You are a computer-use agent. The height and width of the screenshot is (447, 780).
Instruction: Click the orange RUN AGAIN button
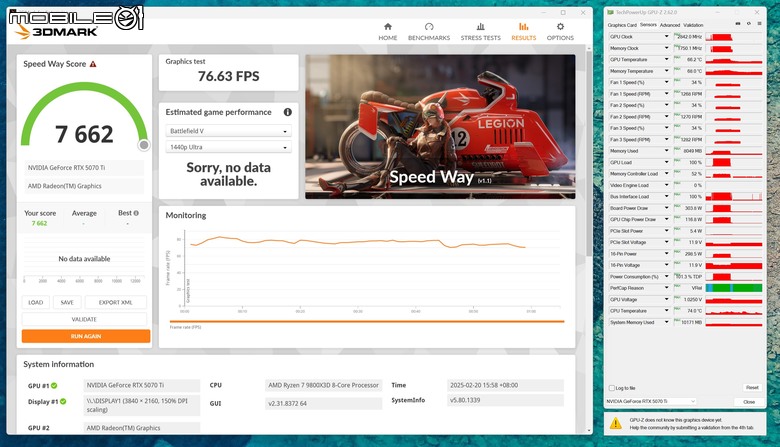click(86, 336)
